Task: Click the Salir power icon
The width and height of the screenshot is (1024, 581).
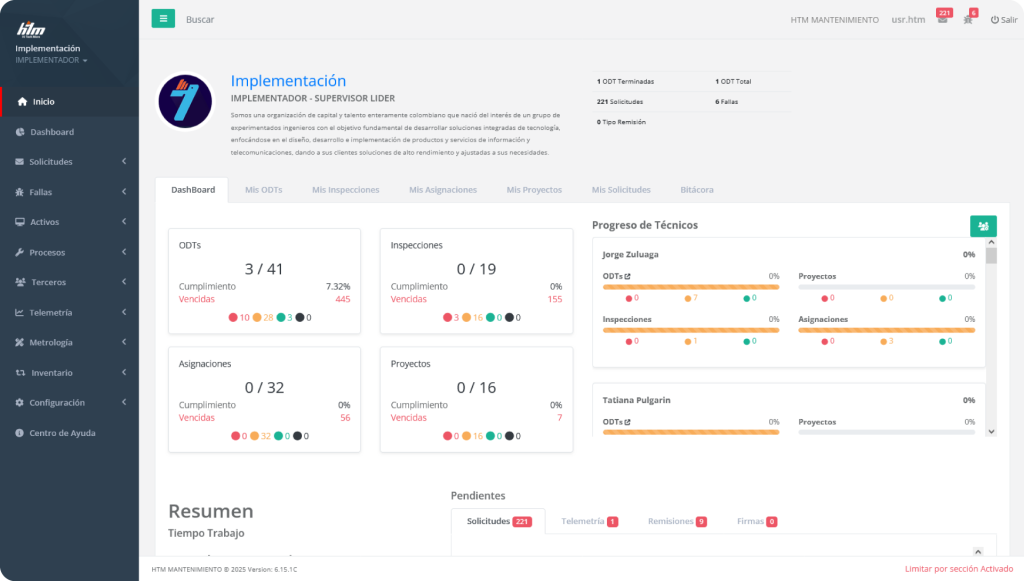Action: pos(994,20)
